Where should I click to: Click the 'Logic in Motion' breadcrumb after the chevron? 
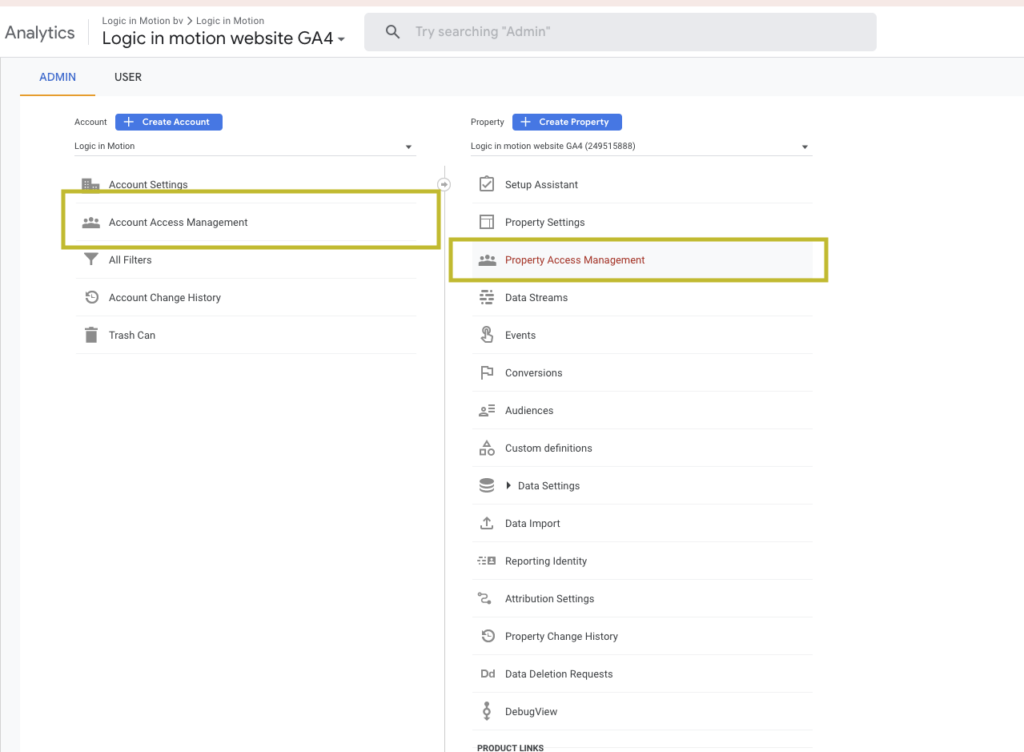pyautogui.click(x=230, y=21)
